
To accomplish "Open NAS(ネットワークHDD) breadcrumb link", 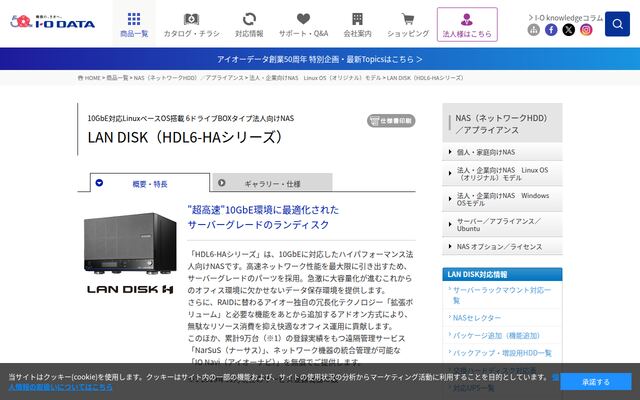I will click(189, 78).
